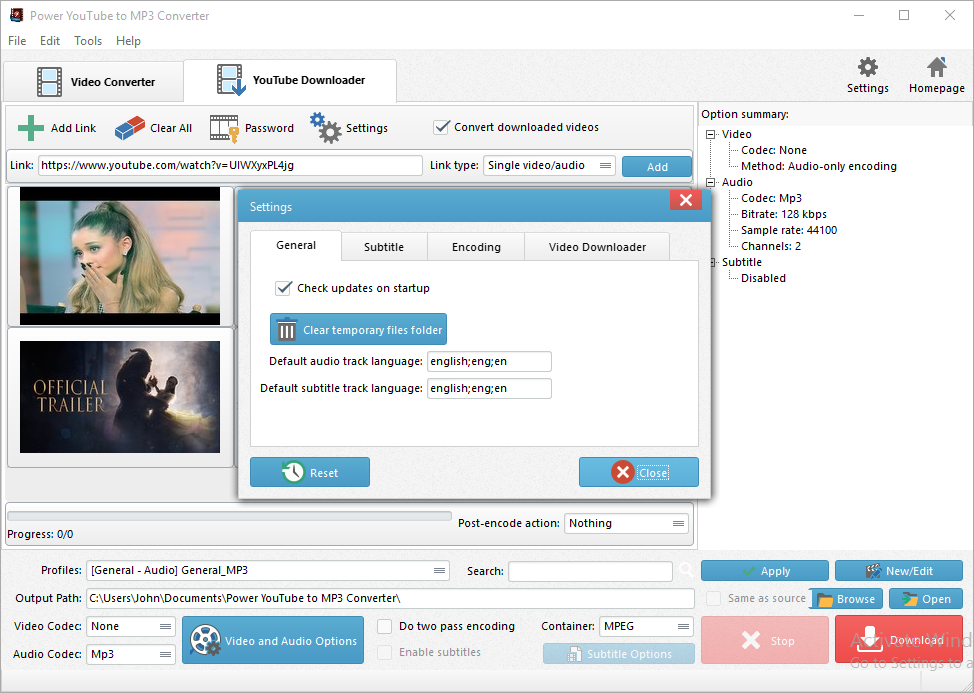Switch to the Video Downloader tab

pos(597,247)
